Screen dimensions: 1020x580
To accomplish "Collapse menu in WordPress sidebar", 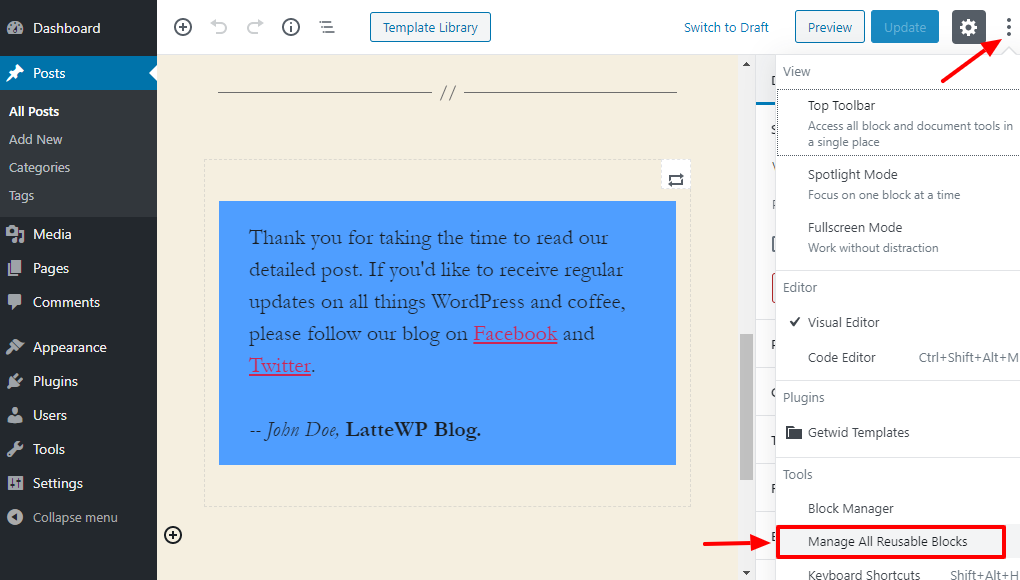I will click(75, 517).
